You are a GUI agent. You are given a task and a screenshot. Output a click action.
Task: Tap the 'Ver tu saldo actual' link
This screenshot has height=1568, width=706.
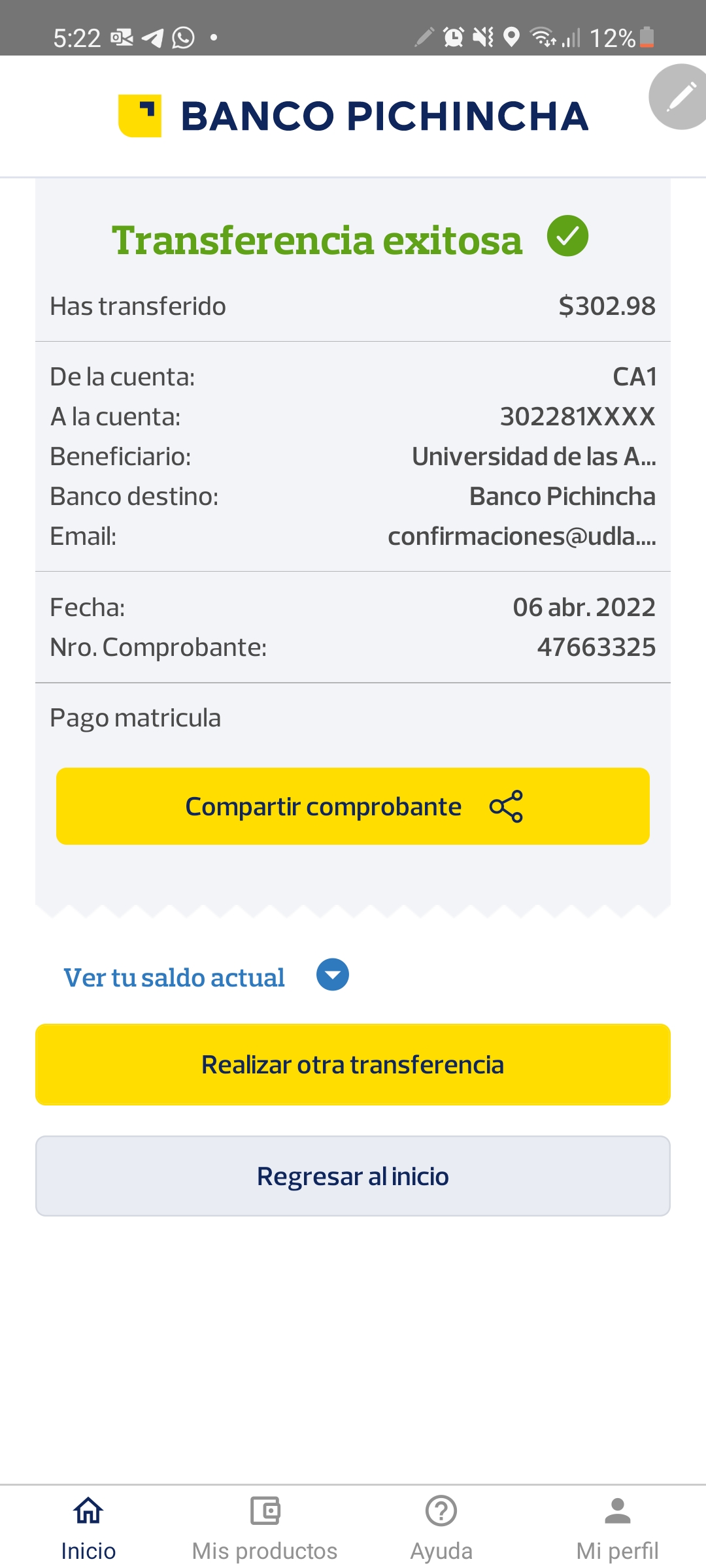point(174,977)
